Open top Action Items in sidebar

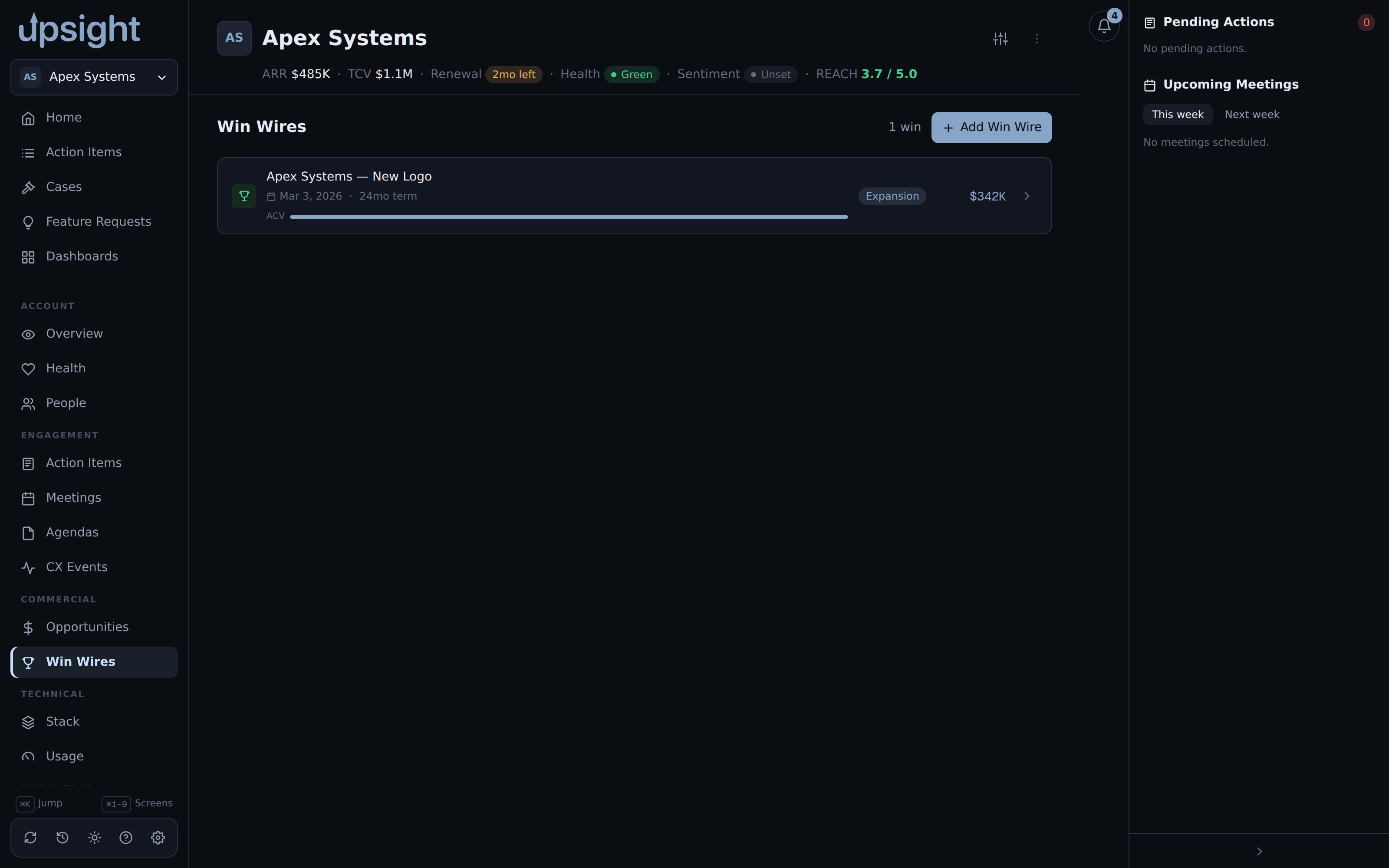coord(94,152)
